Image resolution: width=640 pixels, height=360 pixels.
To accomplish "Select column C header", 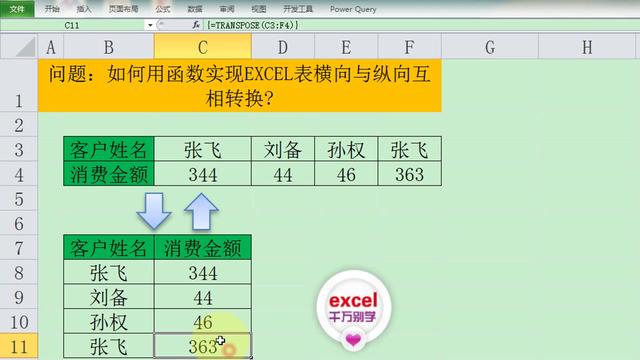I will (x=202, y=47).
